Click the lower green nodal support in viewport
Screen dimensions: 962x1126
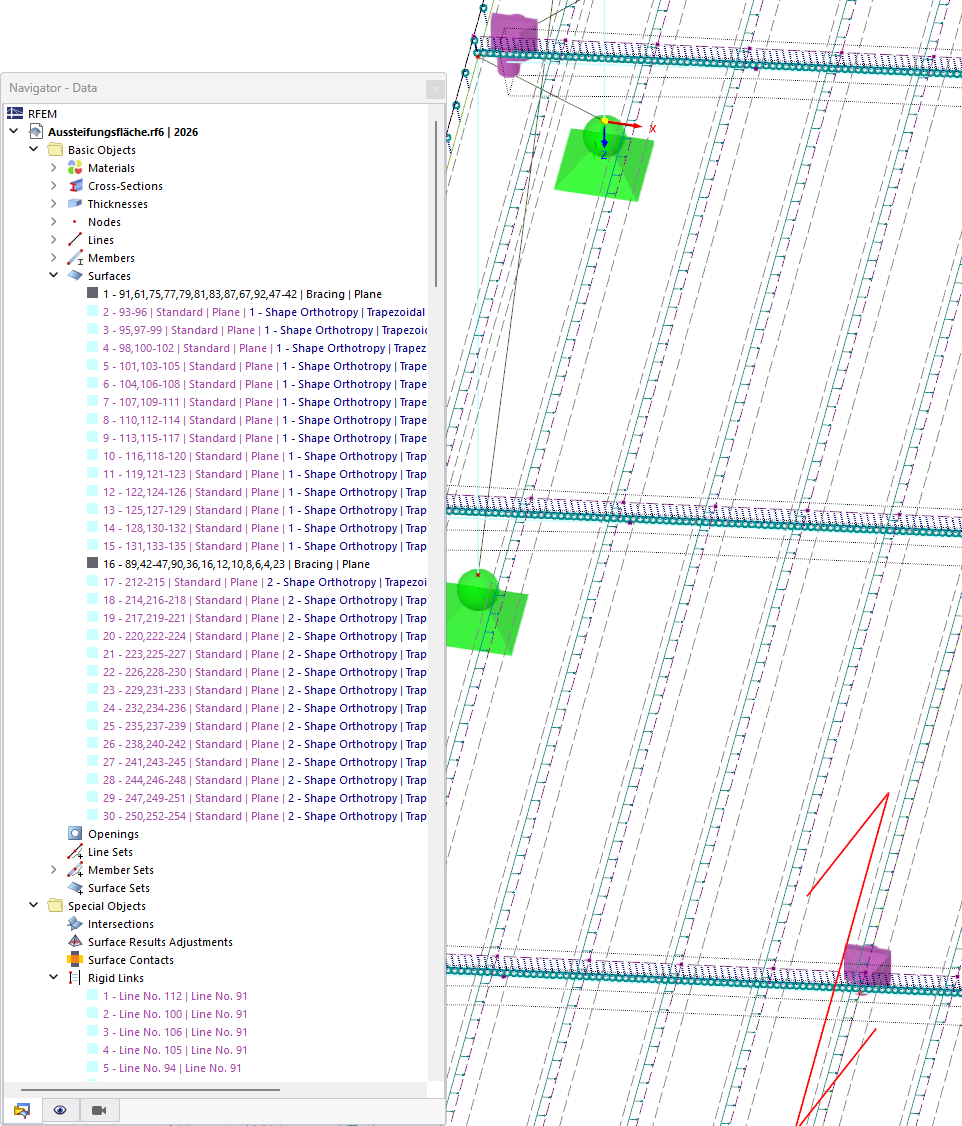point(485,610)
